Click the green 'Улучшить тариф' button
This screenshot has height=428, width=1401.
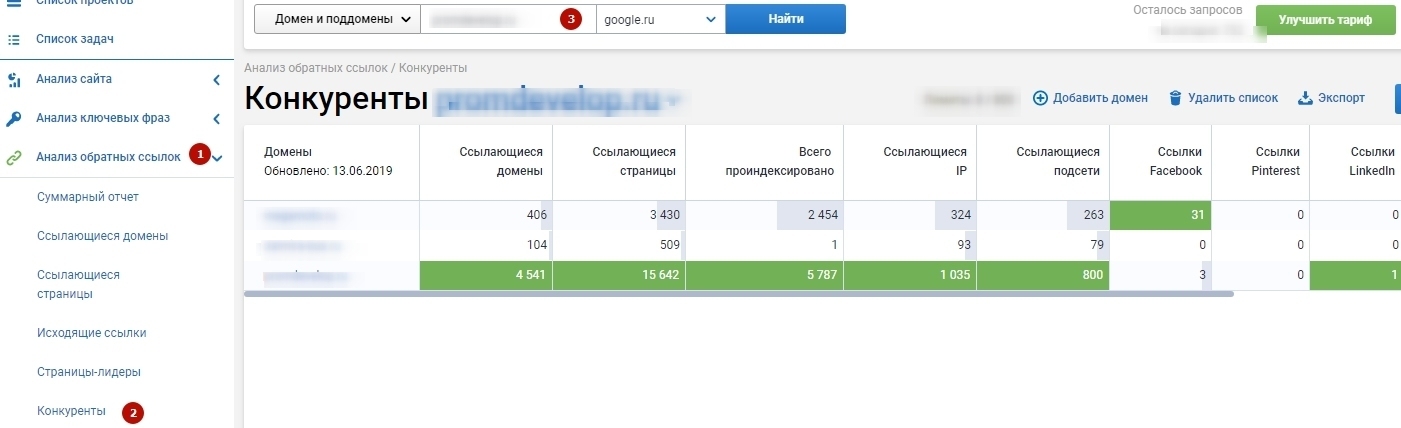pos(1325,19)
